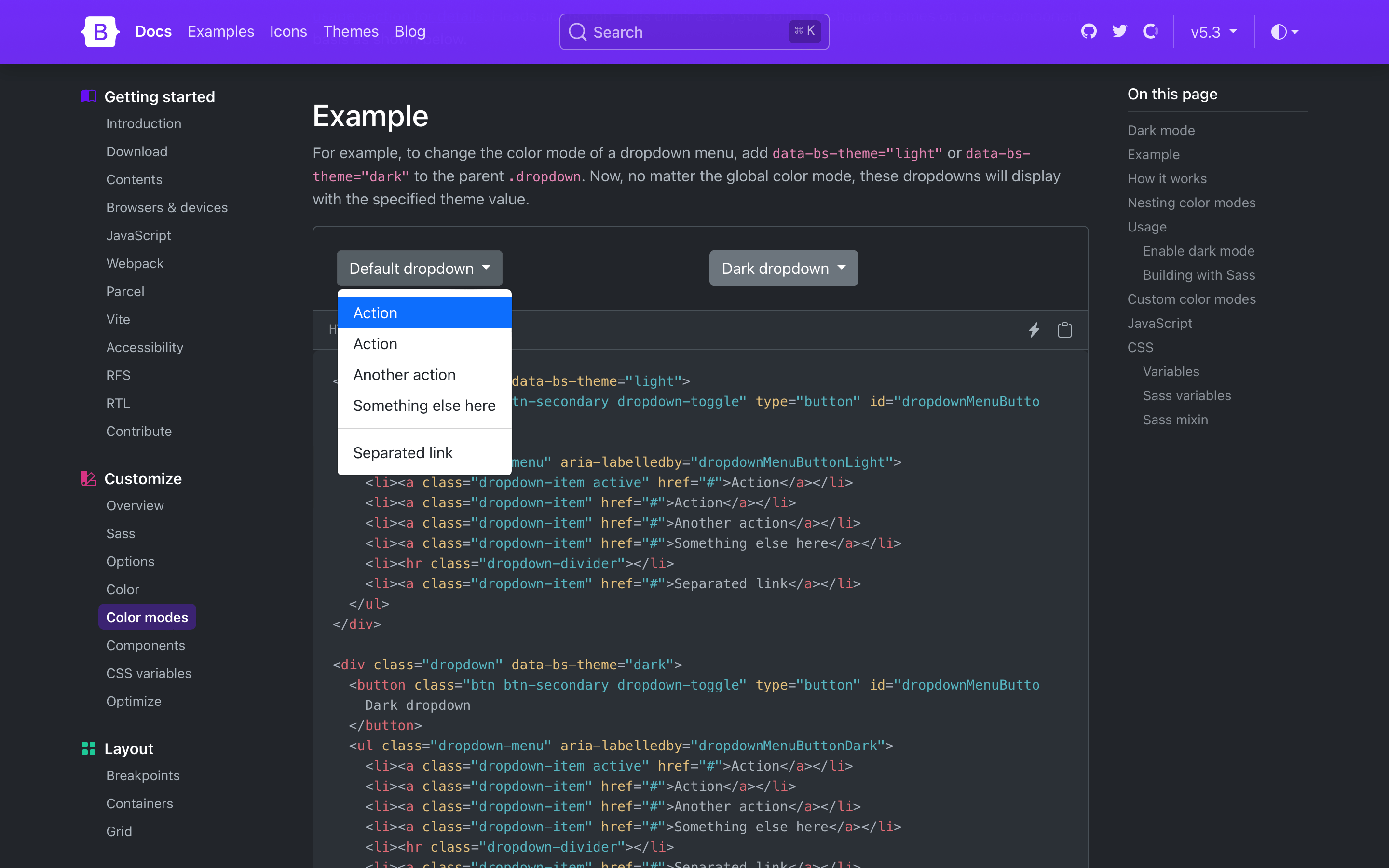1389x868 pixels.
Task: Click the Search input field
Action: coord(694,31)
